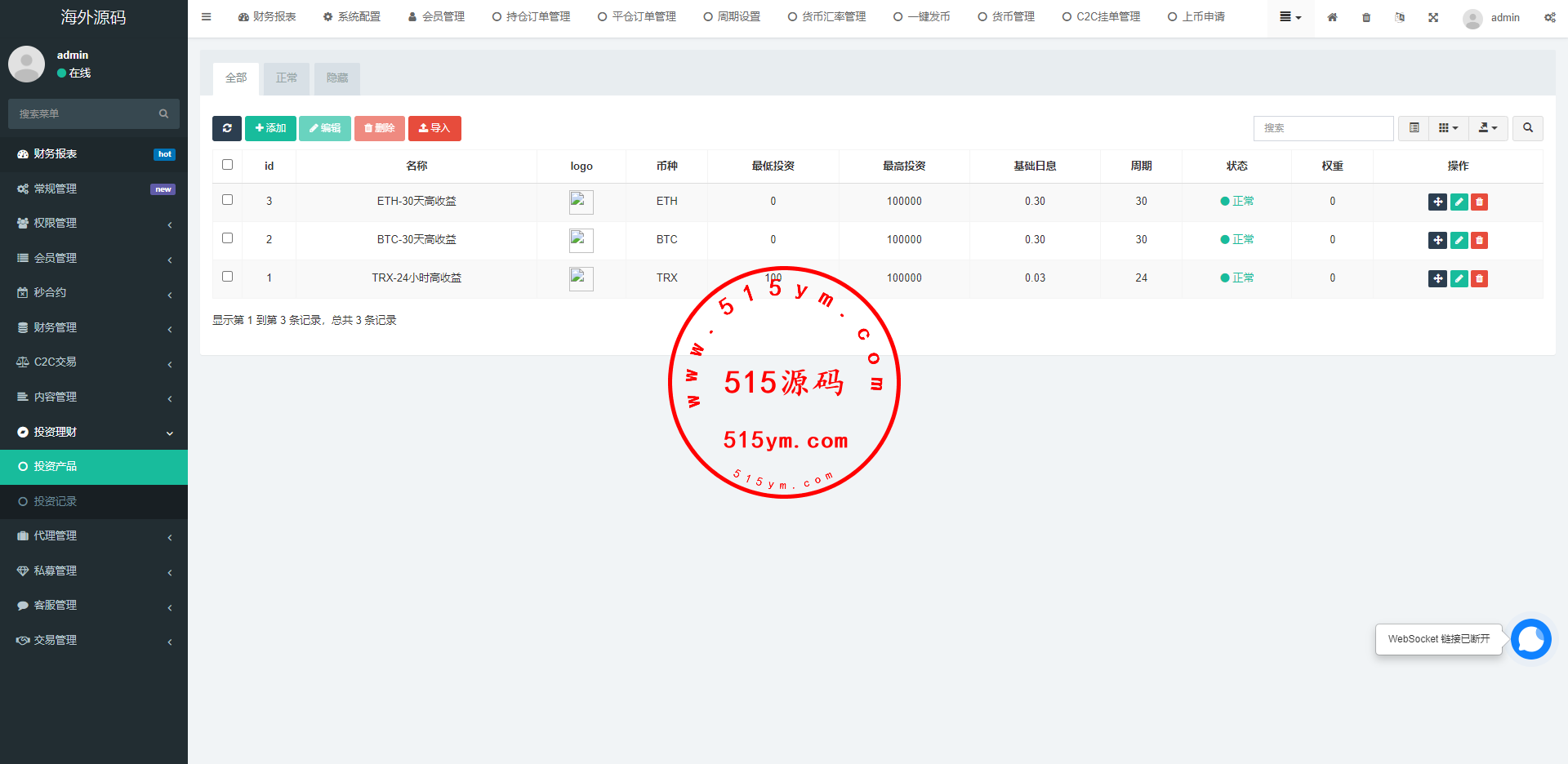Click the home icon in top bar
The height and width of the screenshot is (764, 1568).
pyautogui.click(x=1332, y=17)
